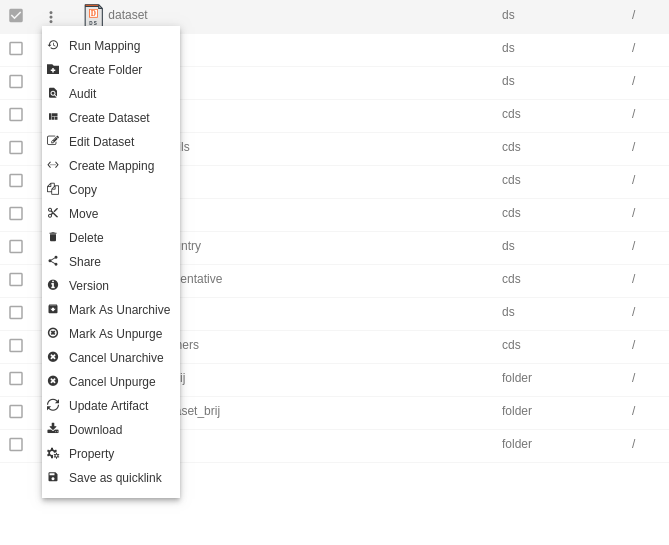669x545 pixels.
Task: Select Edit Dataset from menu
Action: click(102, 142)
